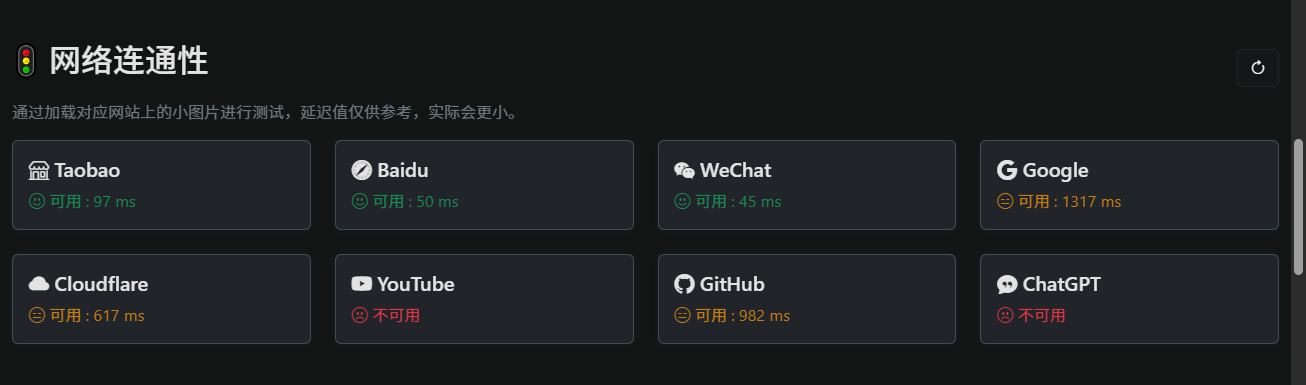Click the Taobao shop icon
The image size is (1306, 385).
[x=39, y=170]
